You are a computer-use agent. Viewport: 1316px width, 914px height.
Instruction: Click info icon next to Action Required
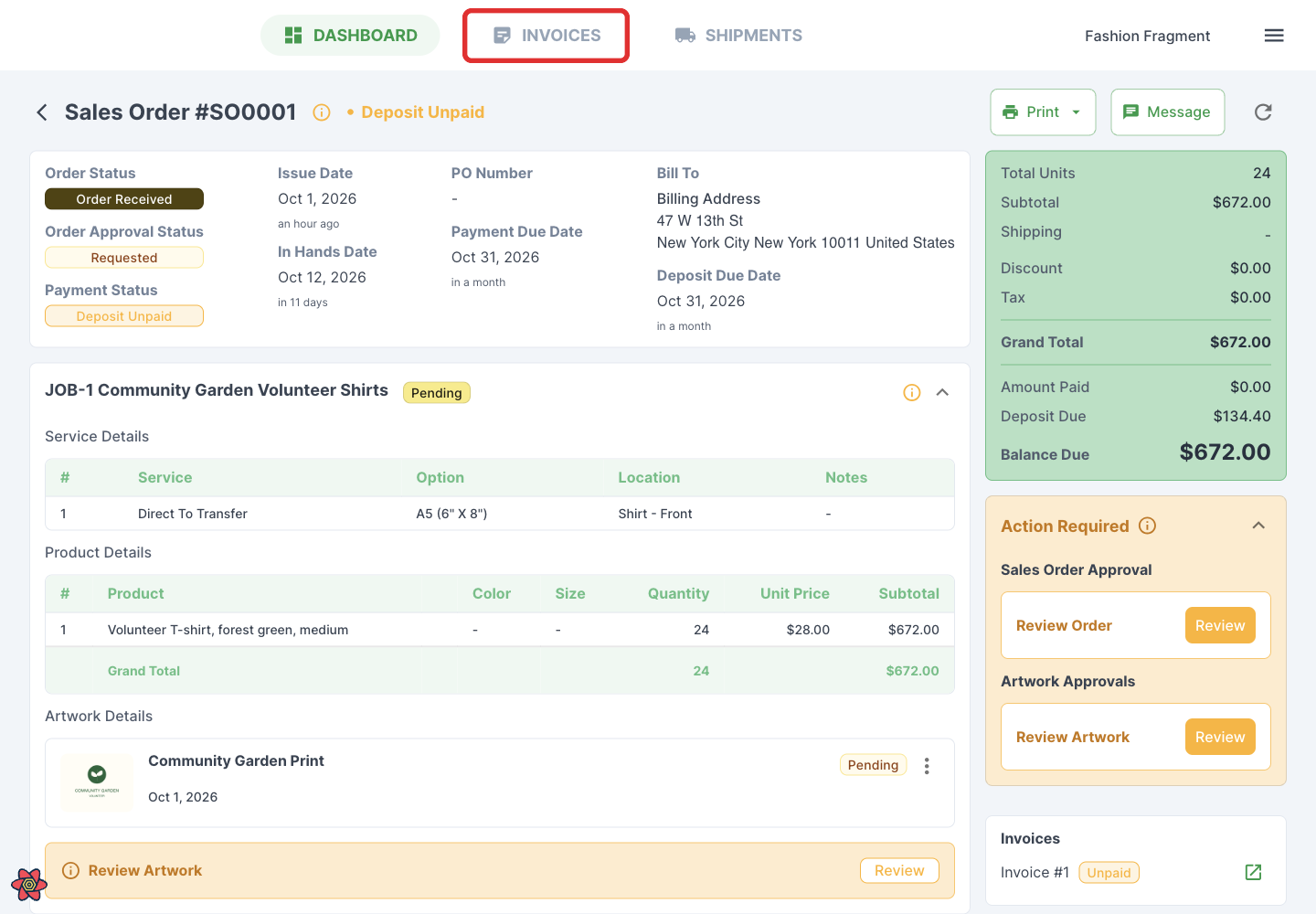(1148, 526)
